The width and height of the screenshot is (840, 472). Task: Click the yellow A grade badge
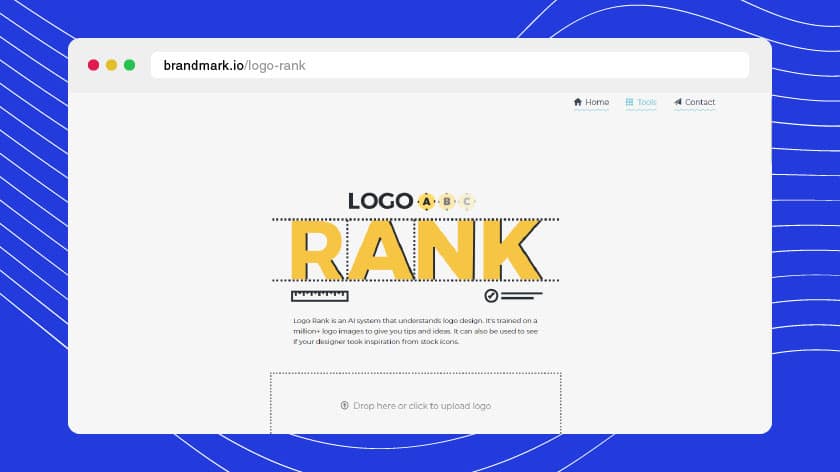click(426, 201)
